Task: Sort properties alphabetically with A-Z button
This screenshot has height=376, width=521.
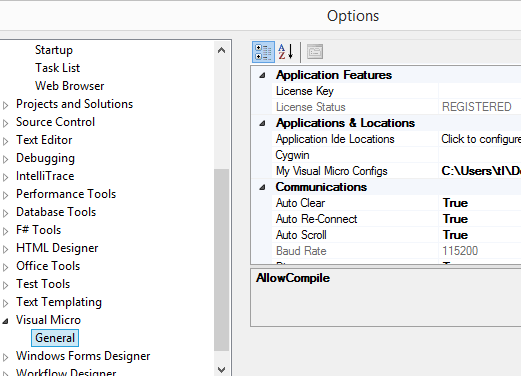Action: pyautogui.click(x=286, y=52)
